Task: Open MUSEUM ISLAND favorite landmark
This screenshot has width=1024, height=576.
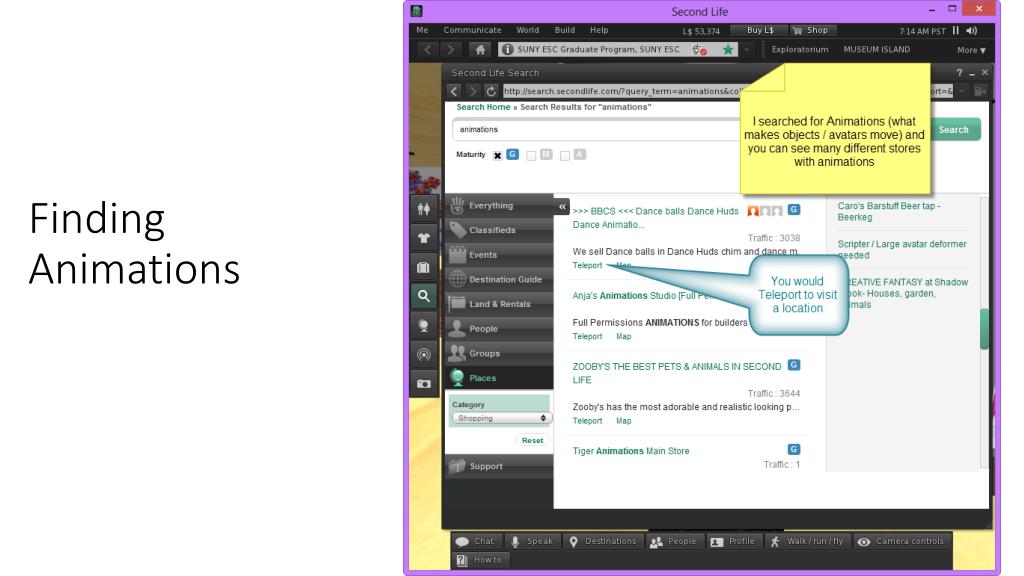Action: (x=876, y=50)
